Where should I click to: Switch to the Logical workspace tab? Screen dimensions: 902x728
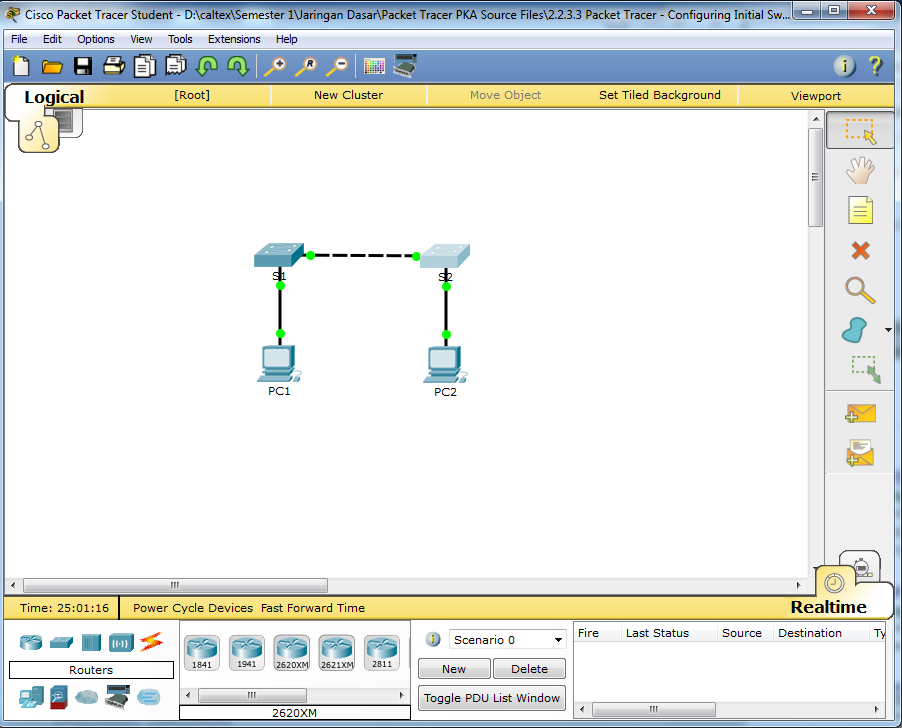tap(54, 97)
